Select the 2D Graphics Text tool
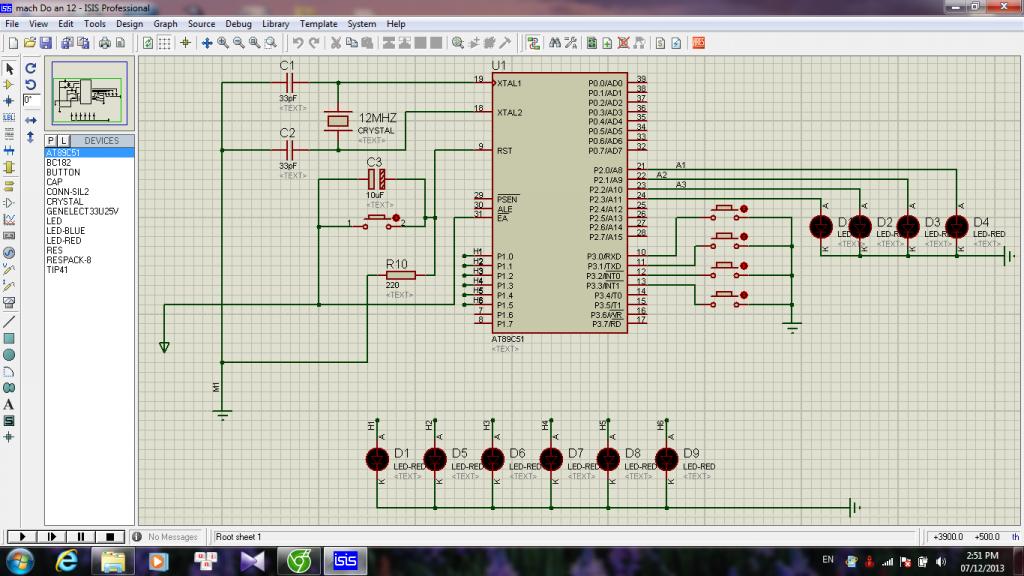1024x576 pixels. click(x=9, y=404)
